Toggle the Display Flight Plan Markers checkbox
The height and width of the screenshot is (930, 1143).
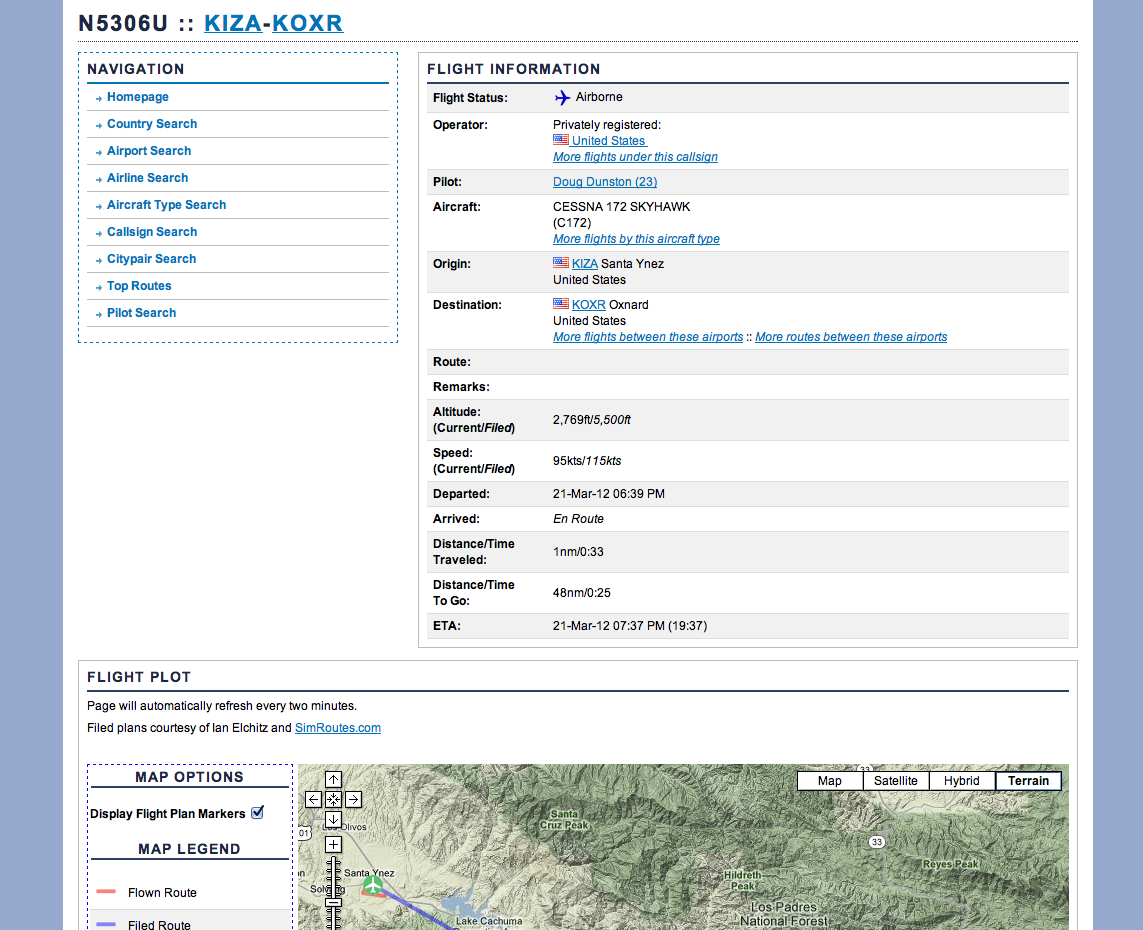(257, 812)
